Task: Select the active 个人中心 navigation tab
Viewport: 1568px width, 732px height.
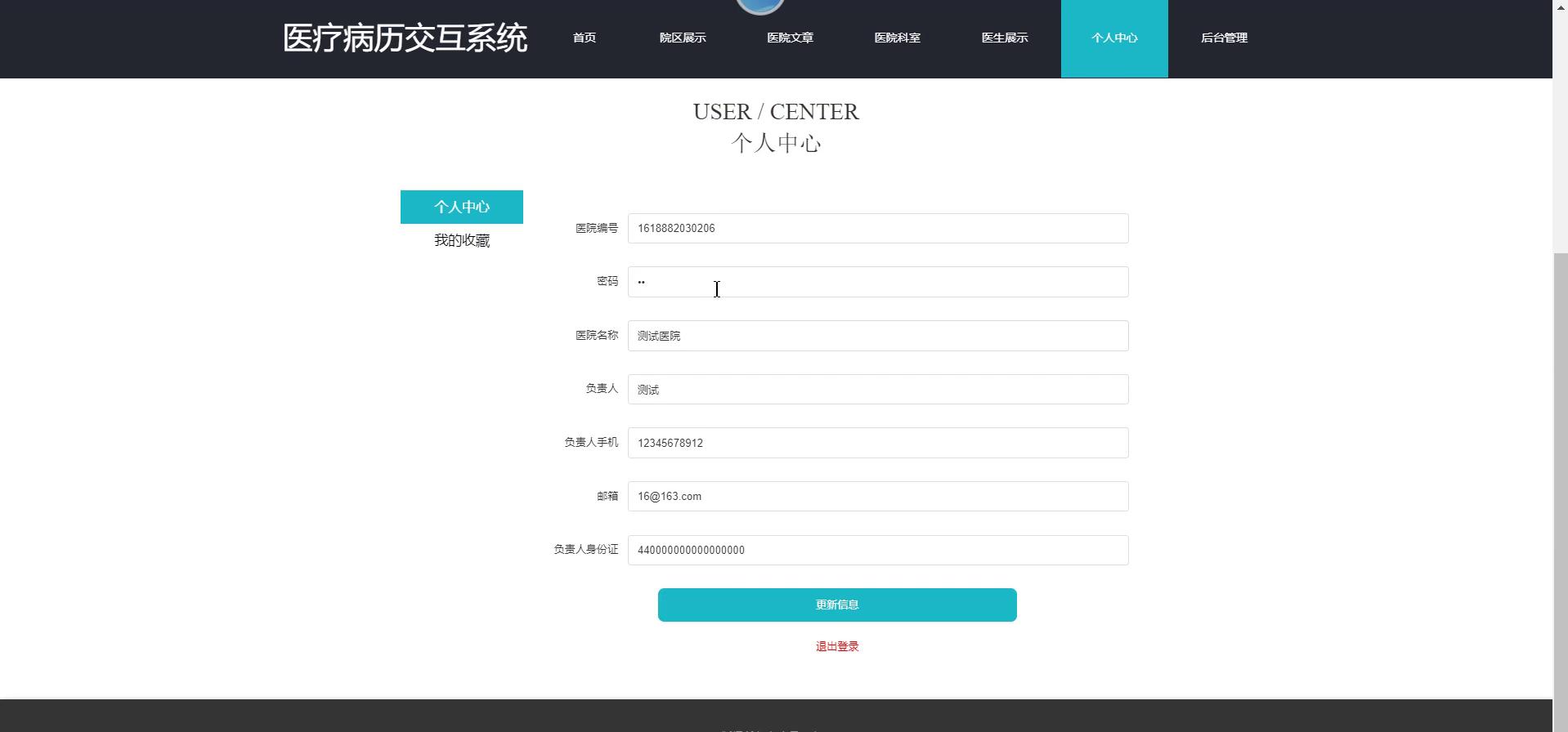Action: pyautogui.click(x=1113, y=38)
